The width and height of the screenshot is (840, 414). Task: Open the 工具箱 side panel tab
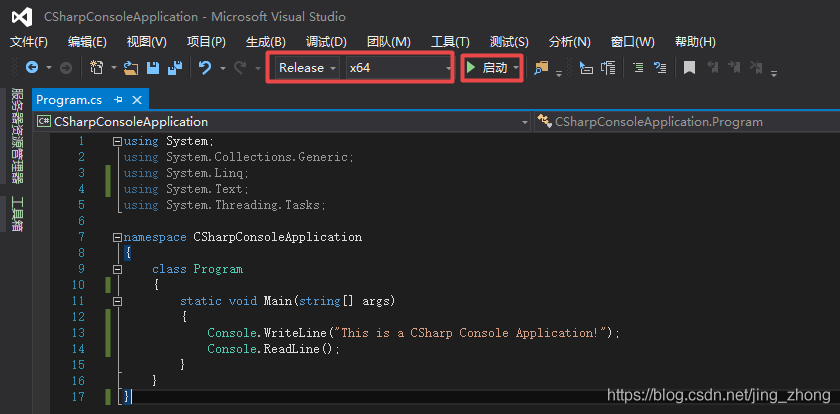coord(17,214)
